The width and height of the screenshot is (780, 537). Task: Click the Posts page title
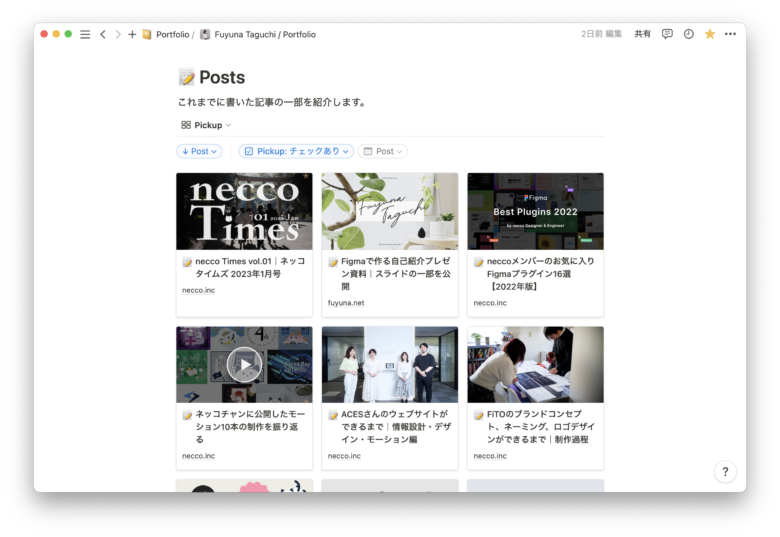point(222,77)
